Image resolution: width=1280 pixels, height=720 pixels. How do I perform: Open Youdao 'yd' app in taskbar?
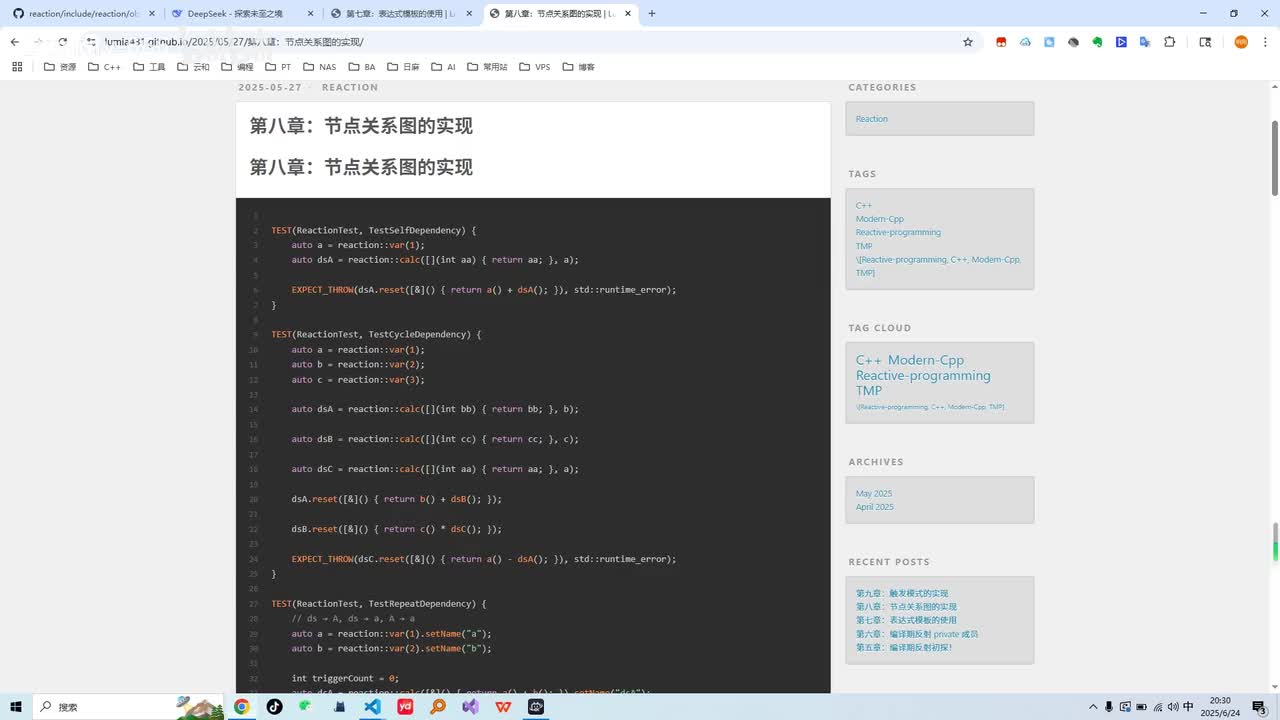coord(405,706)
